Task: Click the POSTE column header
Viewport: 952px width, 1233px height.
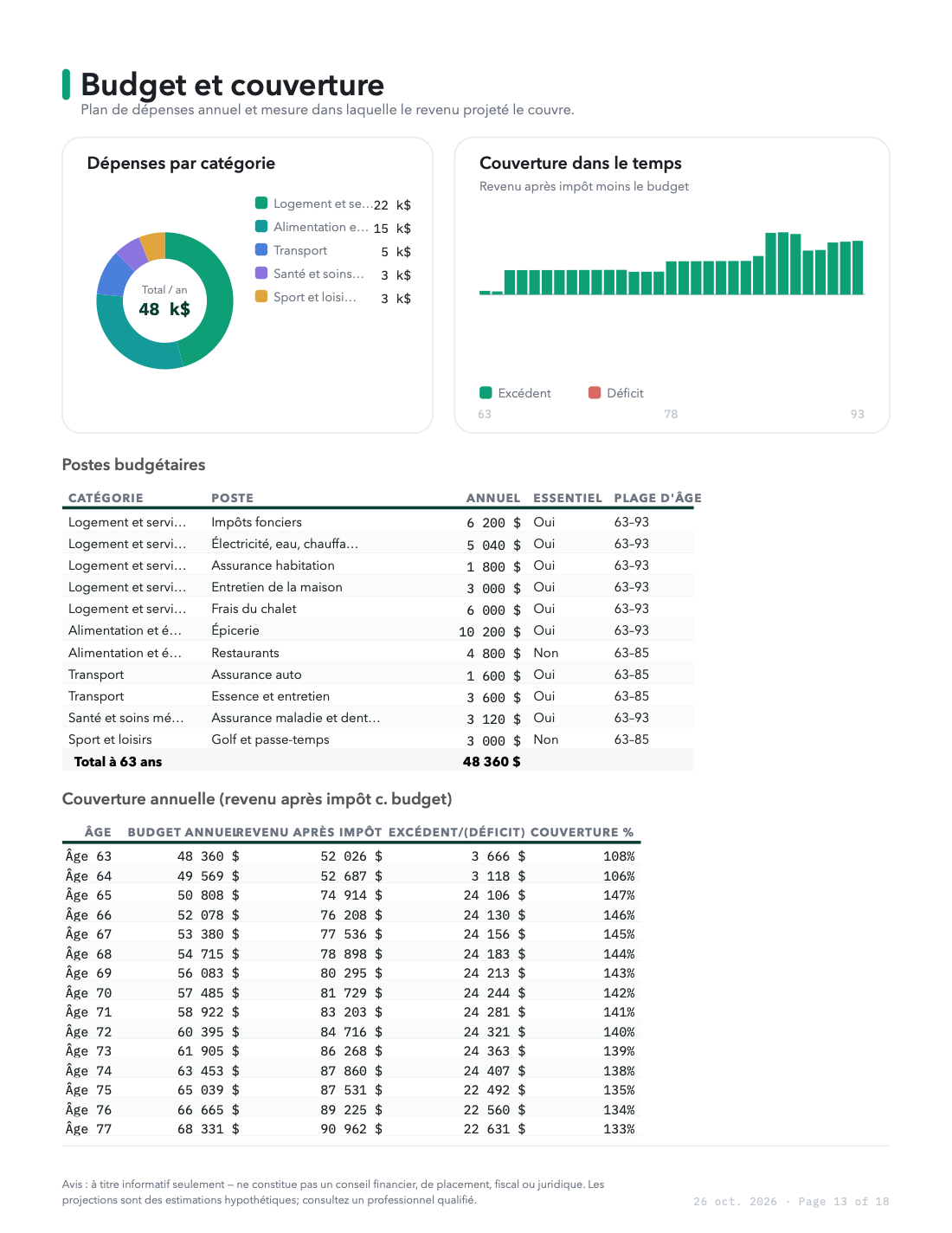Action: (x=233, y=498)
